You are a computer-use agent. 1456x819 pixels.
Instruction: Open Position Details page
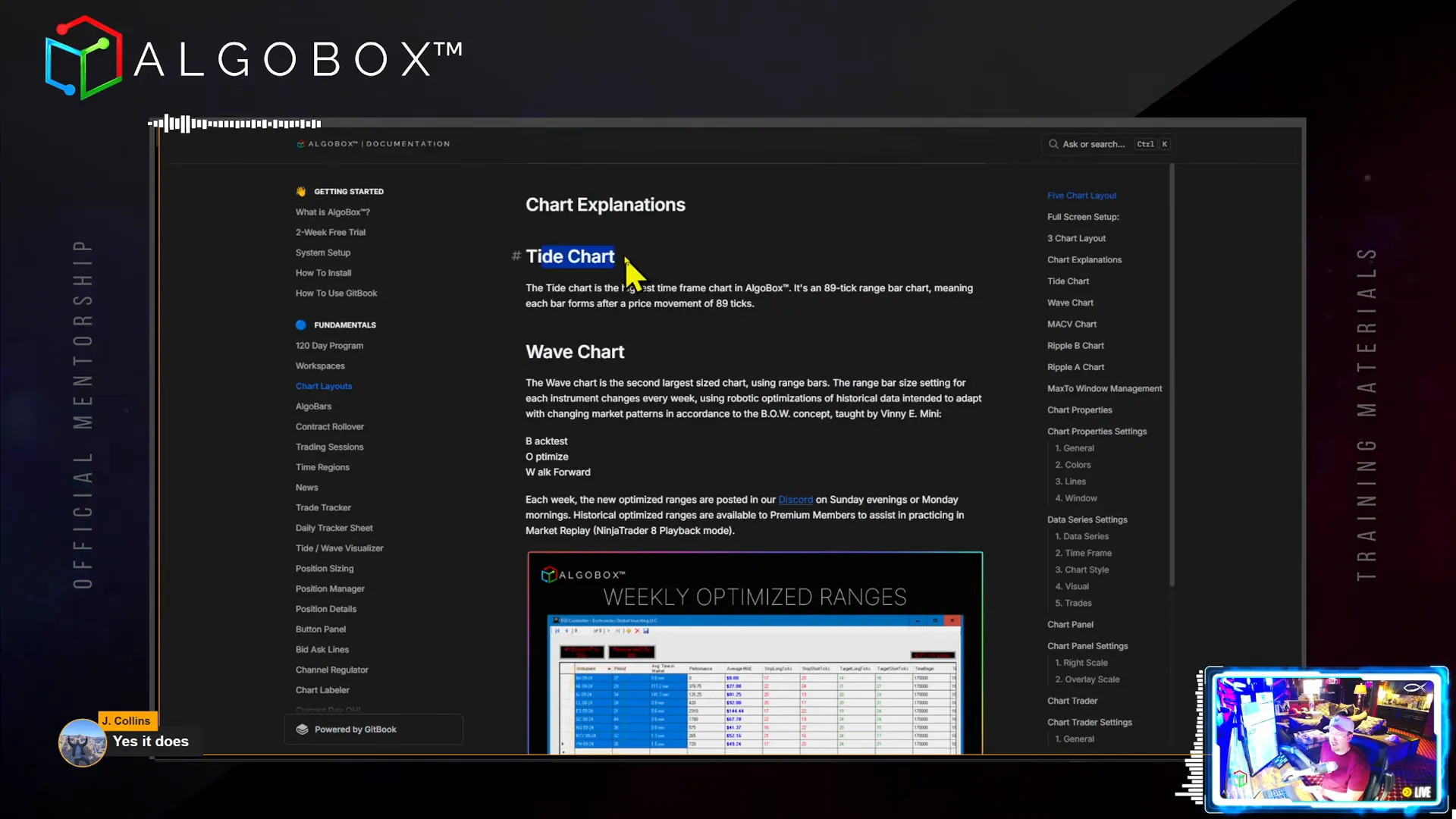326,610
